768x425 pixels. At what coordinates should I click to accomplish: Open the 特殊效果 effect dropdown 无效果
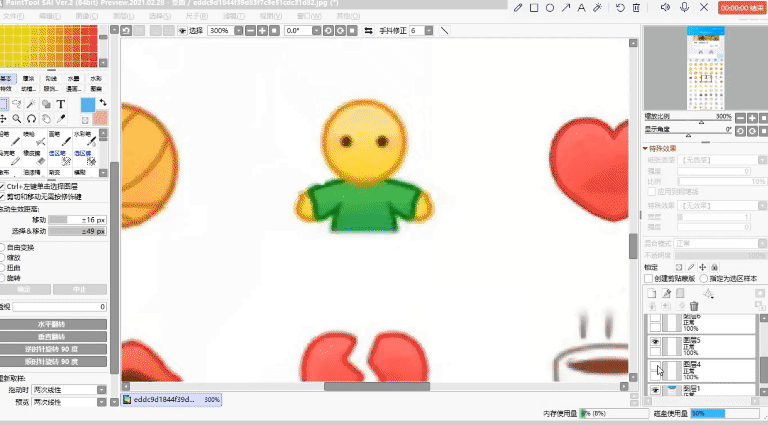click(762, 206)
